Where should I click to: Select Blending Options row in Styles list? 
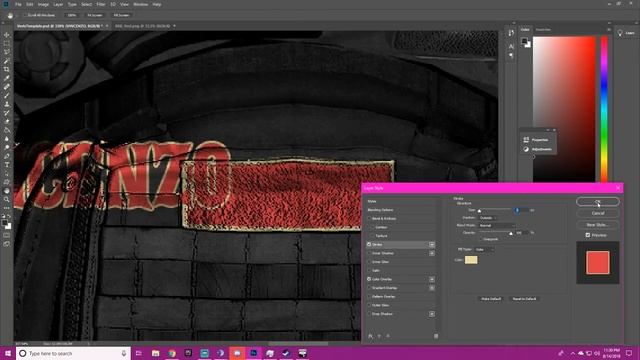[401, 210]
